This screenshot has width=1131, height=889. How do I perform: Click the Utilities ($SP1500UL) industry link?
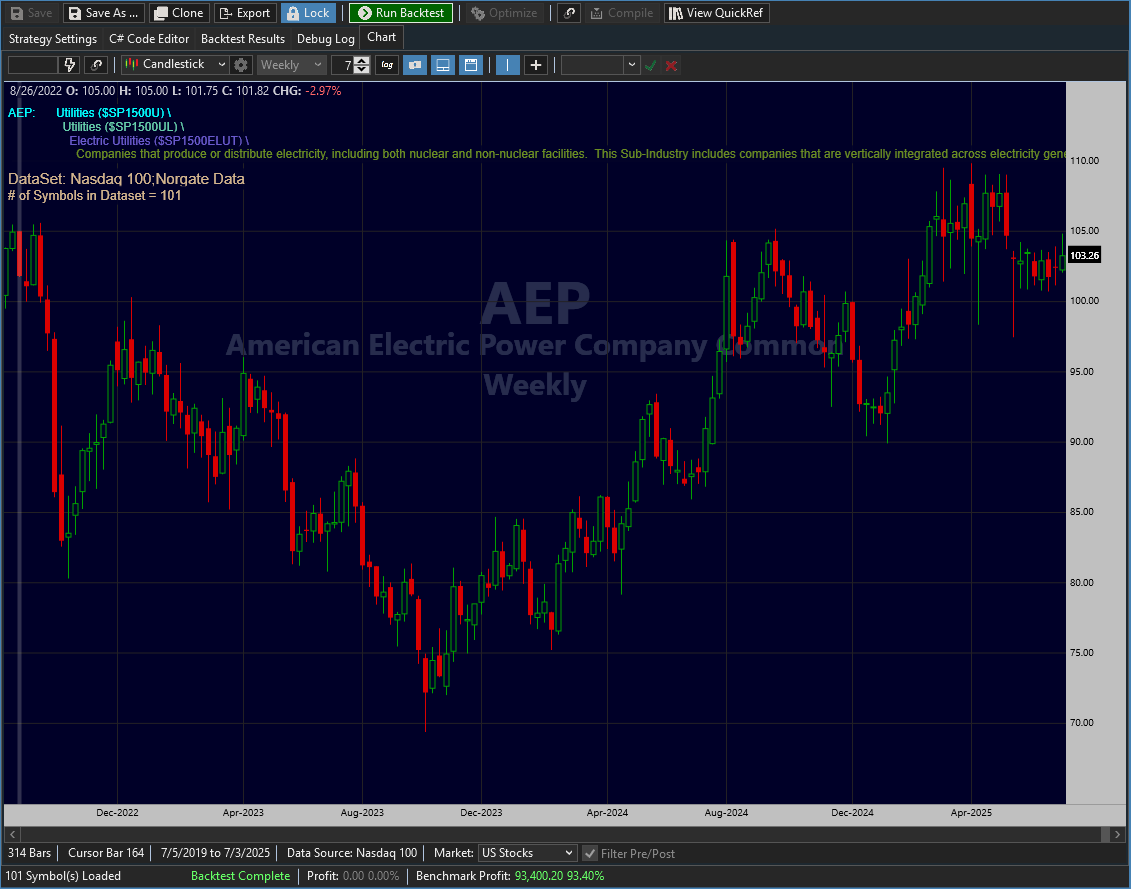123,126
